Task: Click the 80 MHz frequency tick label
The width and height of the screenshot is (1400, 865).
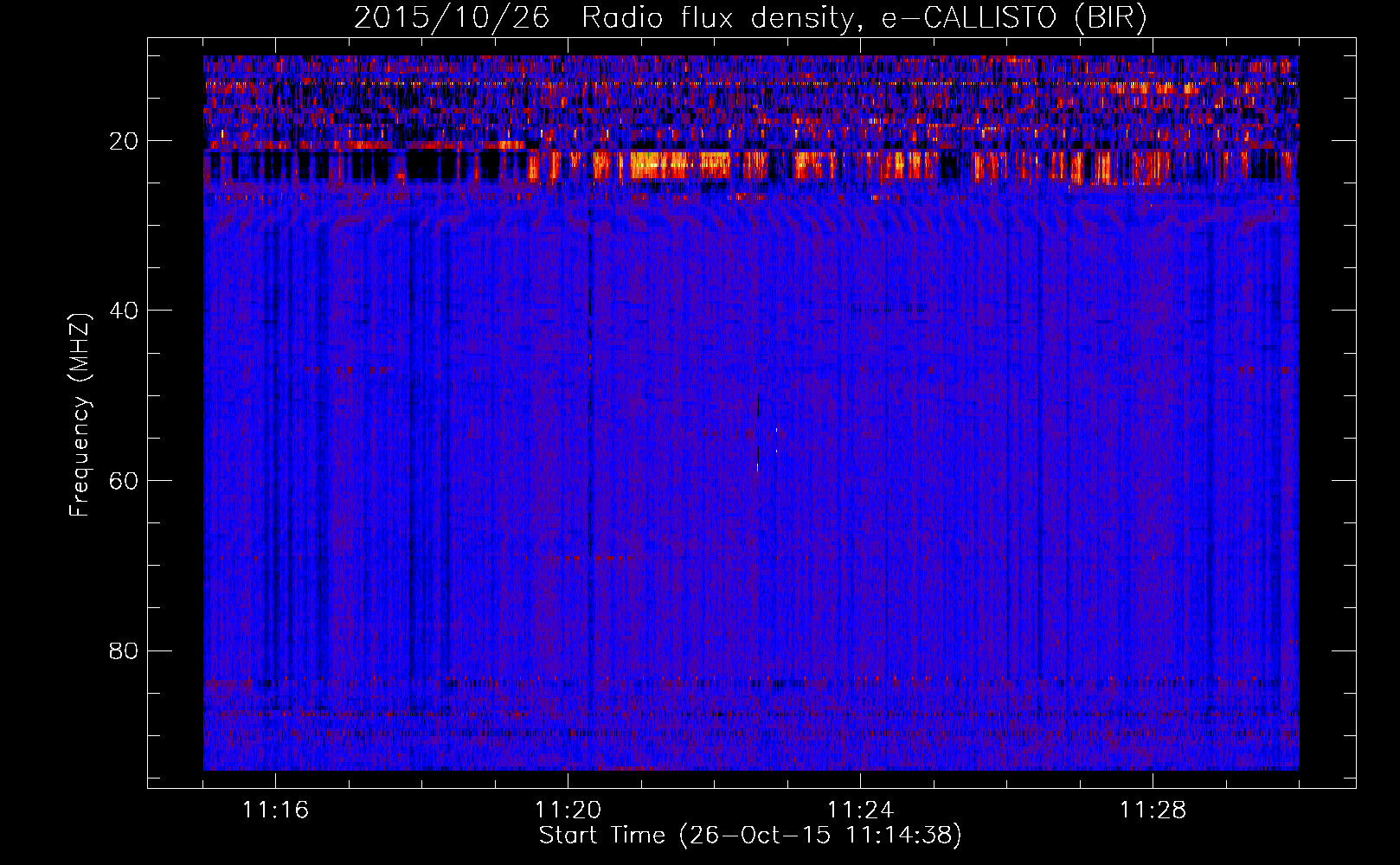Action: pos(125,650)
